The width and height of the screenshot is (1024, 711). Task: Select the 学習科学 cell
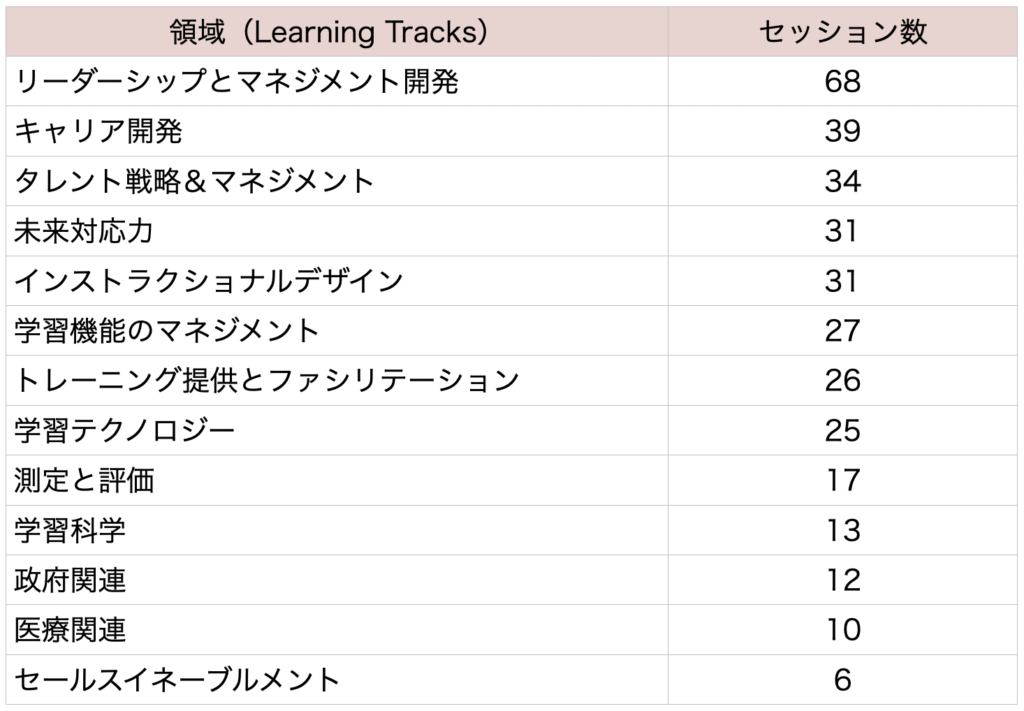(x=337, y=530)
